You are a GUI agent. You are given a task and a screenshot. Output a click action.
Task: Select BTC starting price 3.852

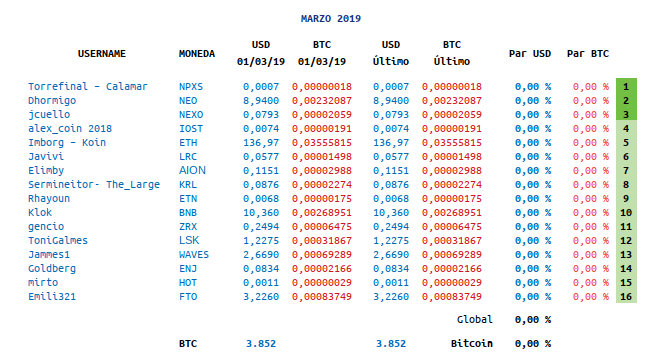pos(261,344)
